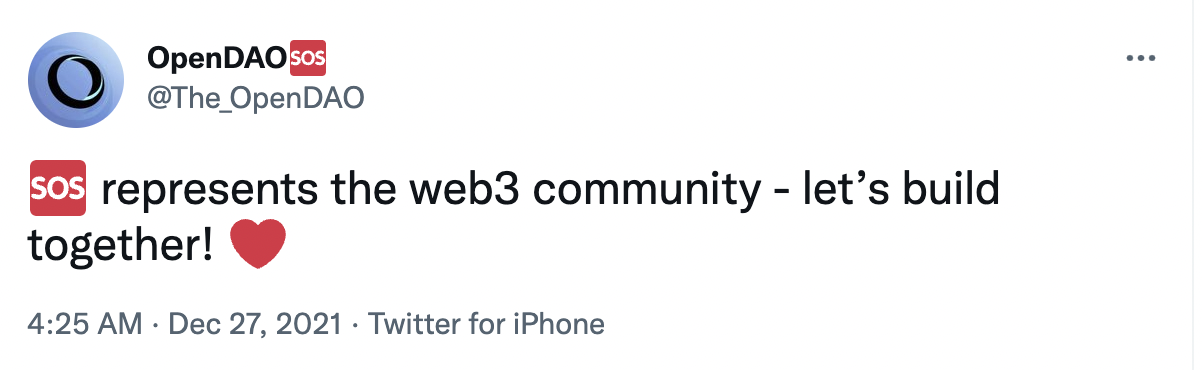This screenshot has width=1202, height=370.
Task: Click the dash between community and let's
Action: pyautogui.click(x=782, y=190)
